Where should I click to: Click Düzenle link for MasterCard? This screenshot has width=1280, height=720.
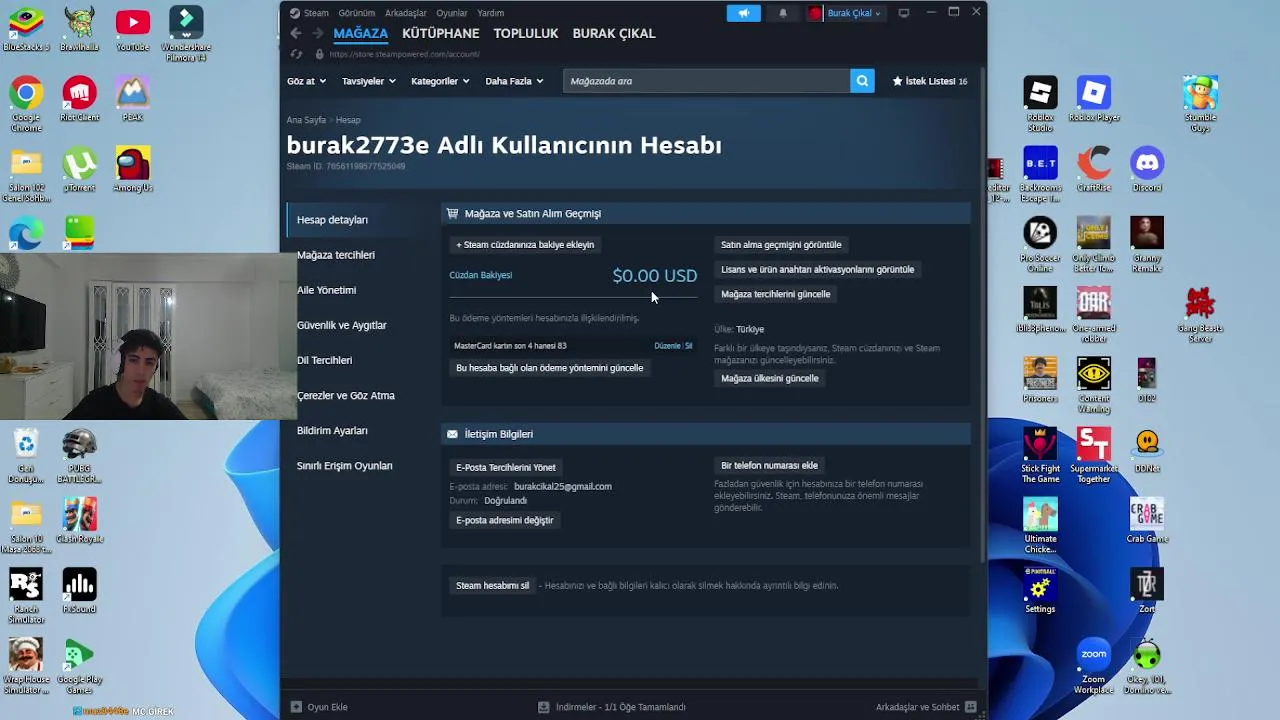(667, 346)
